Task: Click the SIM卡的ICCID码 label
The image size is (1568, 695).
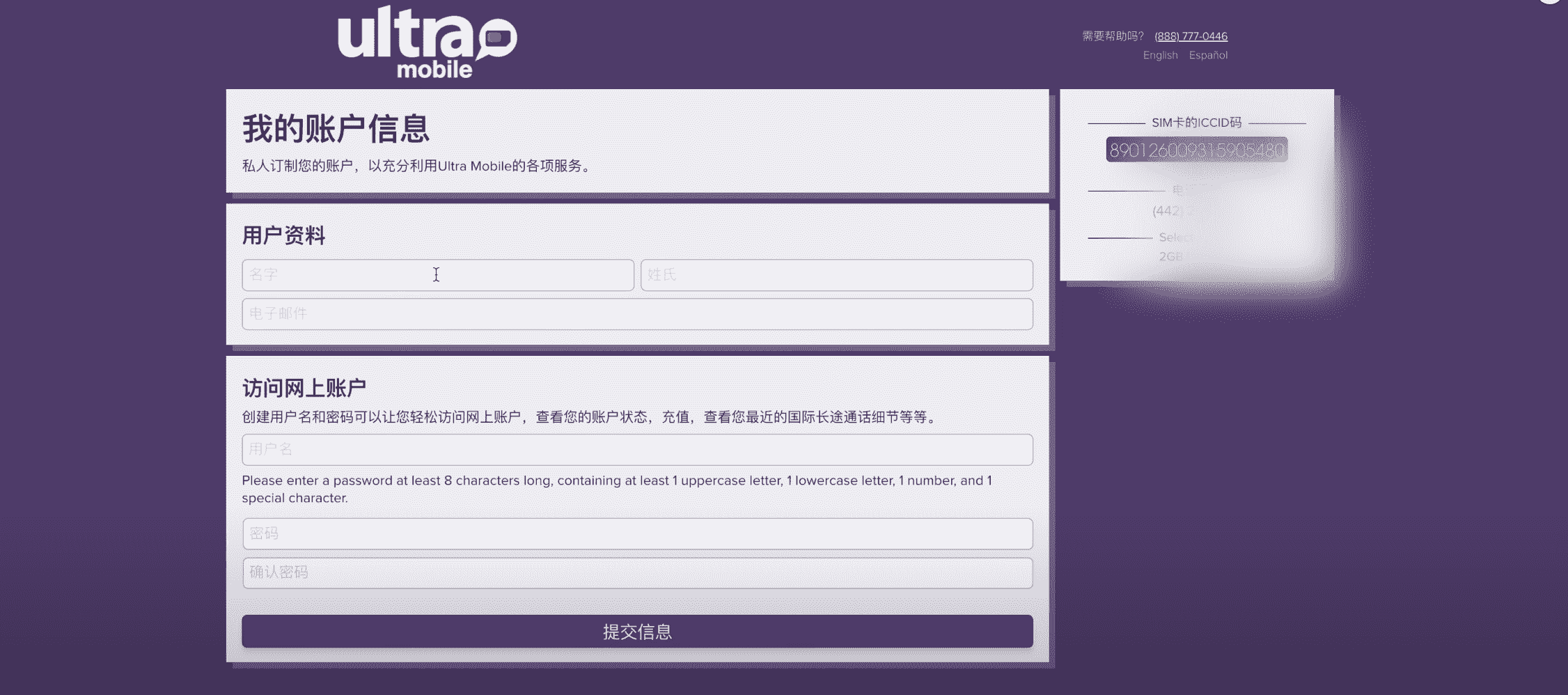Action: coord(1196,123)
